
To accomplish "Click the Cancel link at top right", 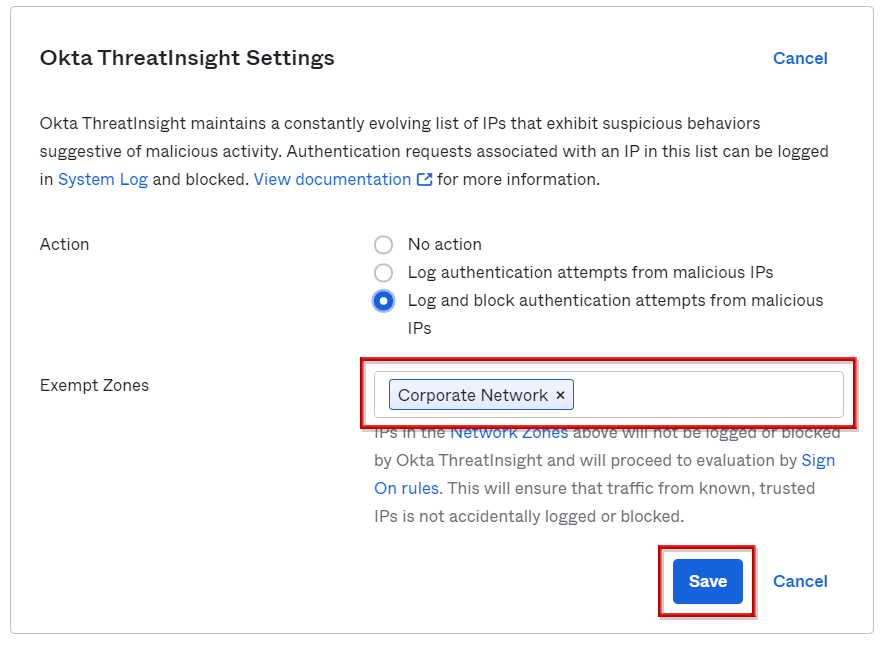I will point(800,58).
